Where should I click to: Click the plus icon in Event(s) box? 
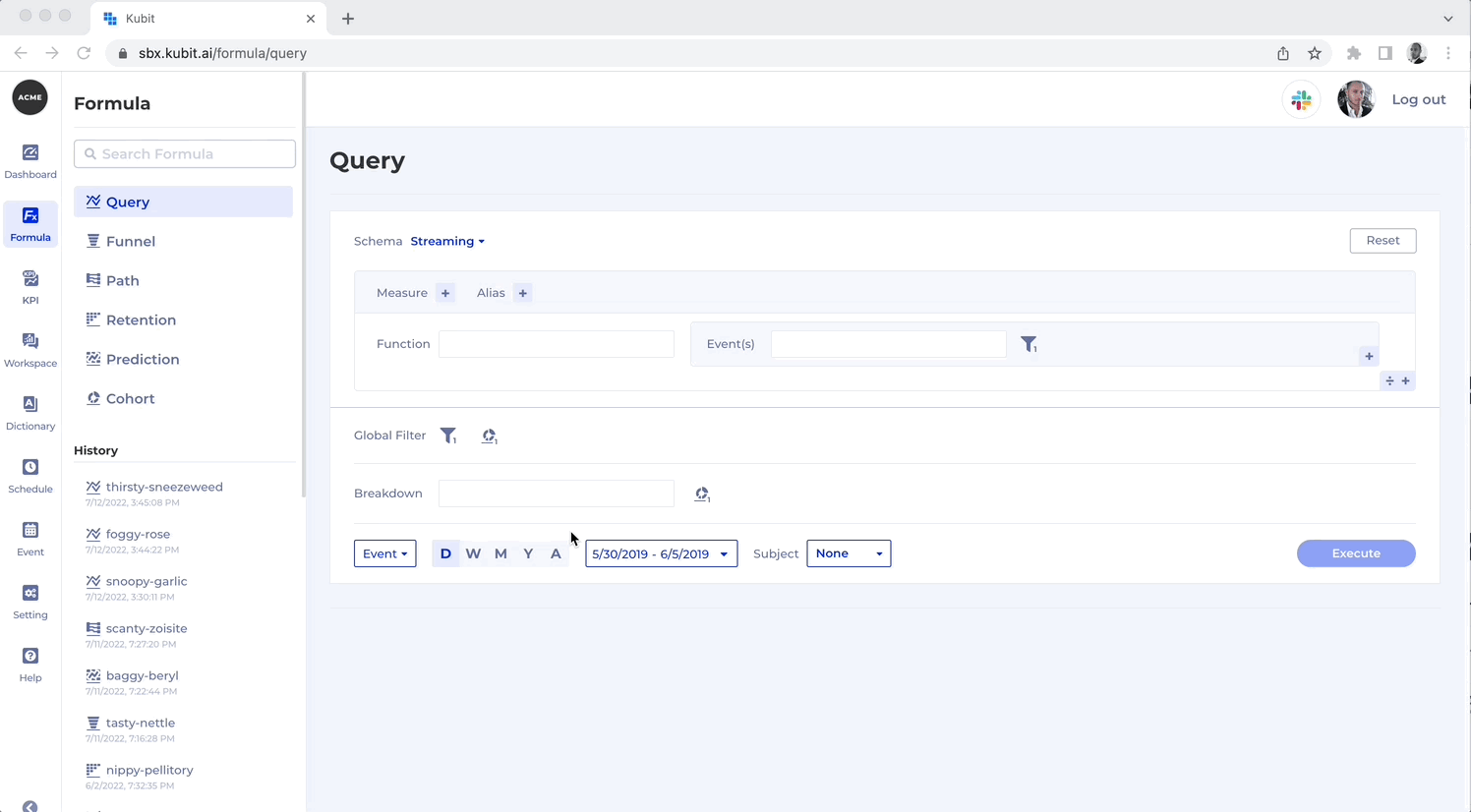pos(1369,356)
